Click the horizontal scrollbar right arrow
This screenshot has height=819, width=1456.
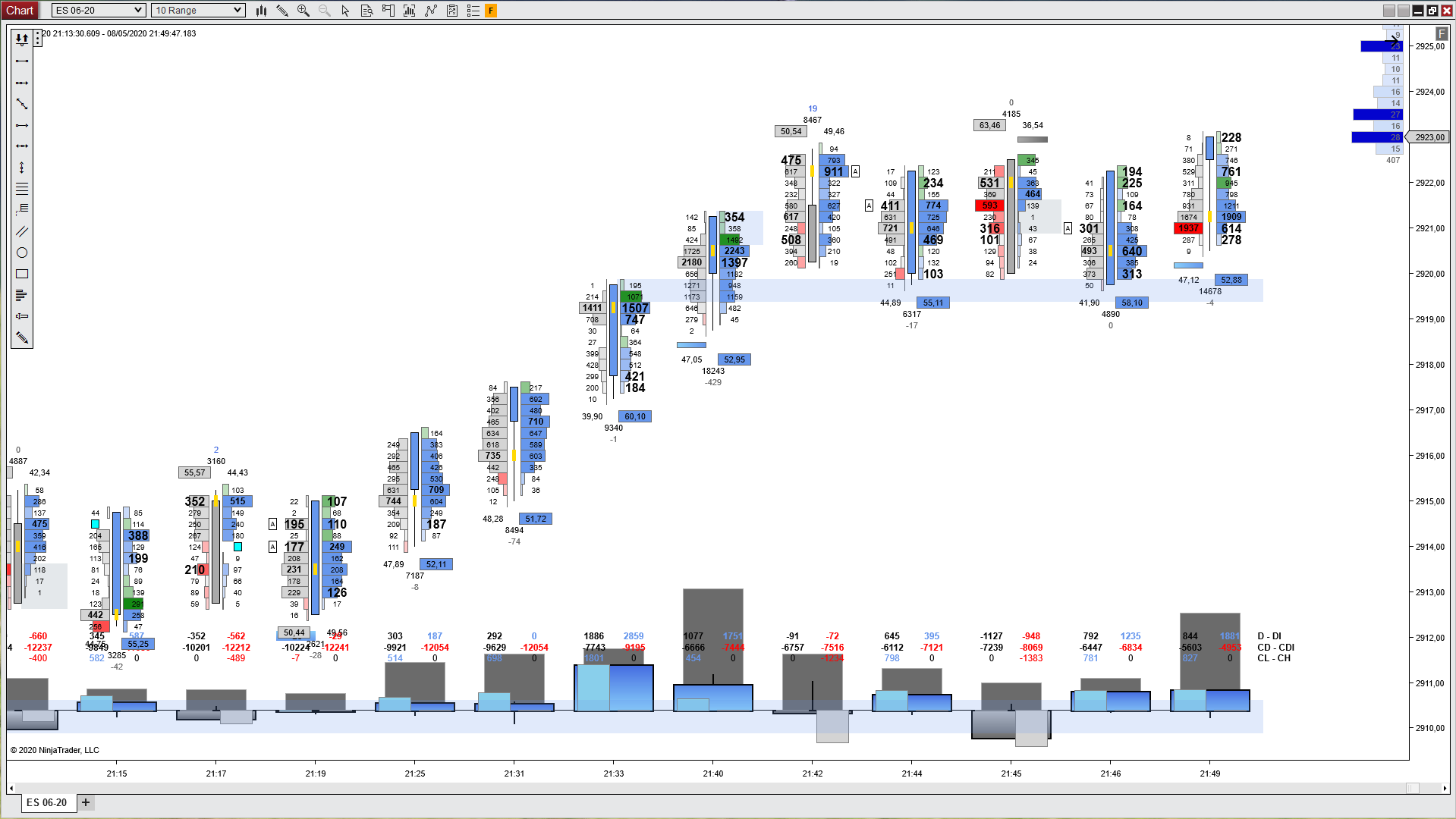1445,788
